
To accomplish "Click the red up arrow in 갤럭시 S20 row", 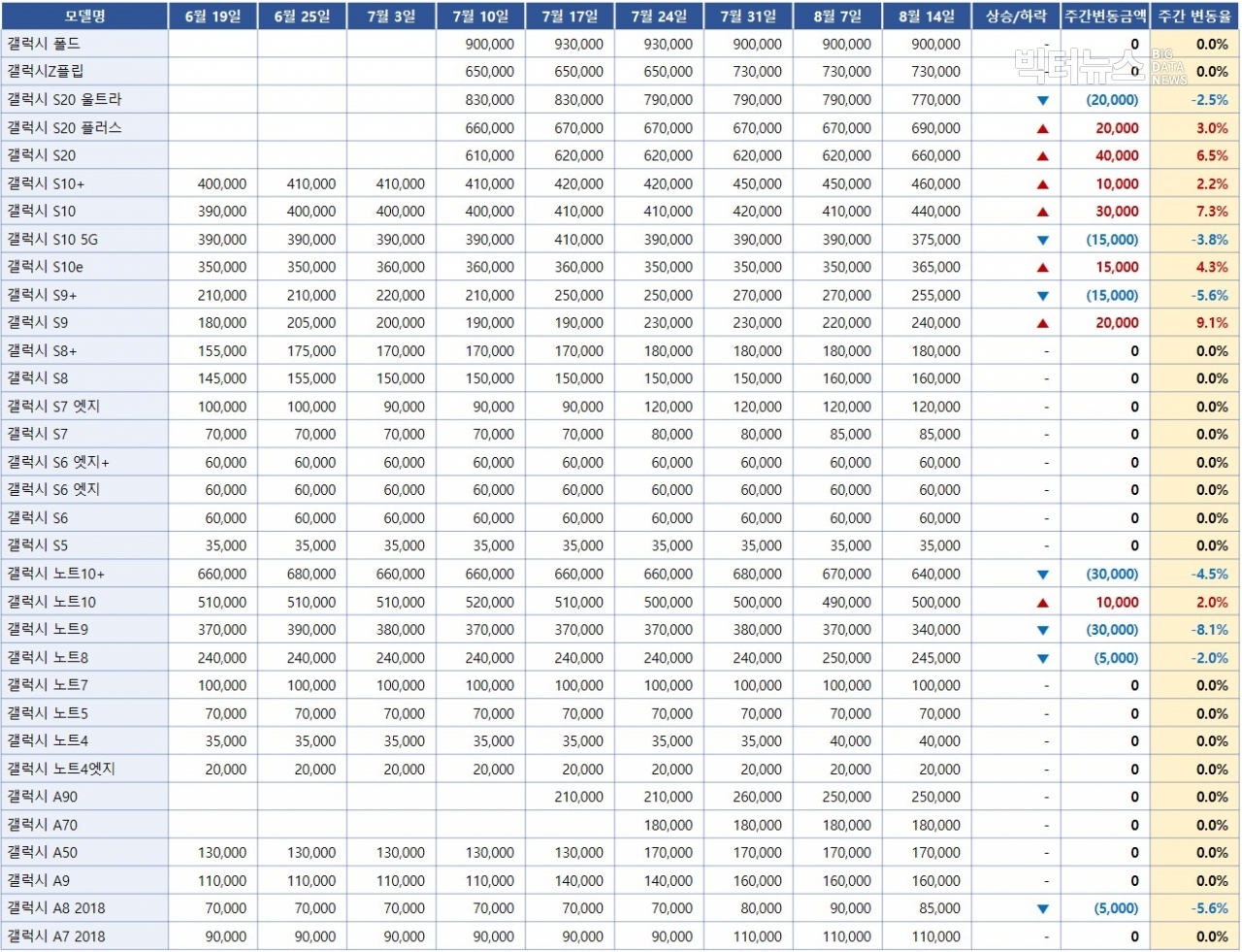I will coord(1042,156).
